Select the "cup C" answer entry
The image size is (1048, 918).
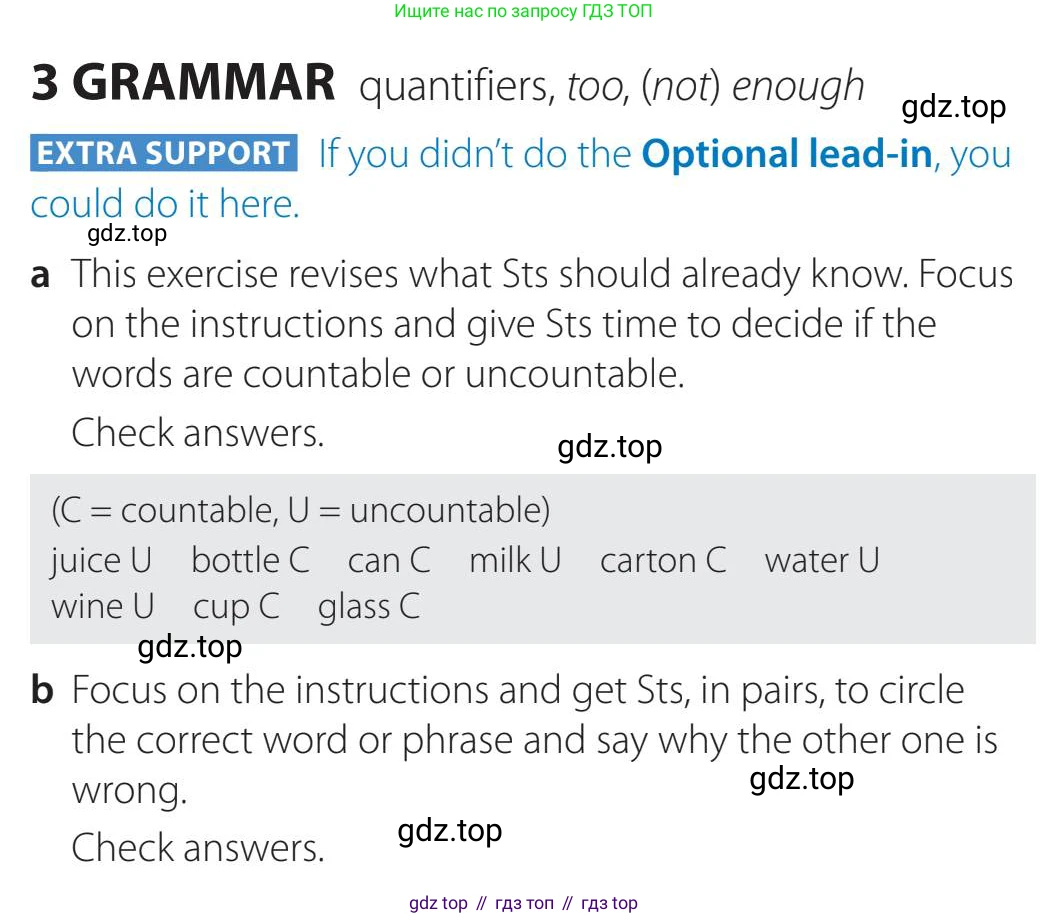click(236, 606)
